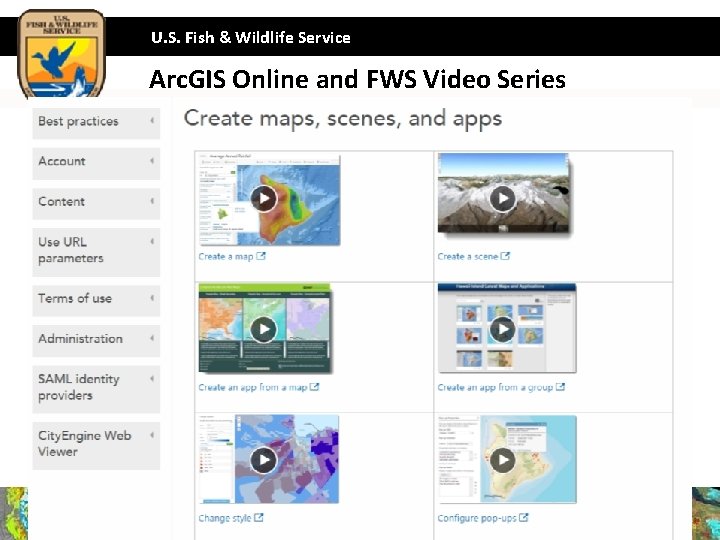Open the Content menu item

(x=96, y=203)
